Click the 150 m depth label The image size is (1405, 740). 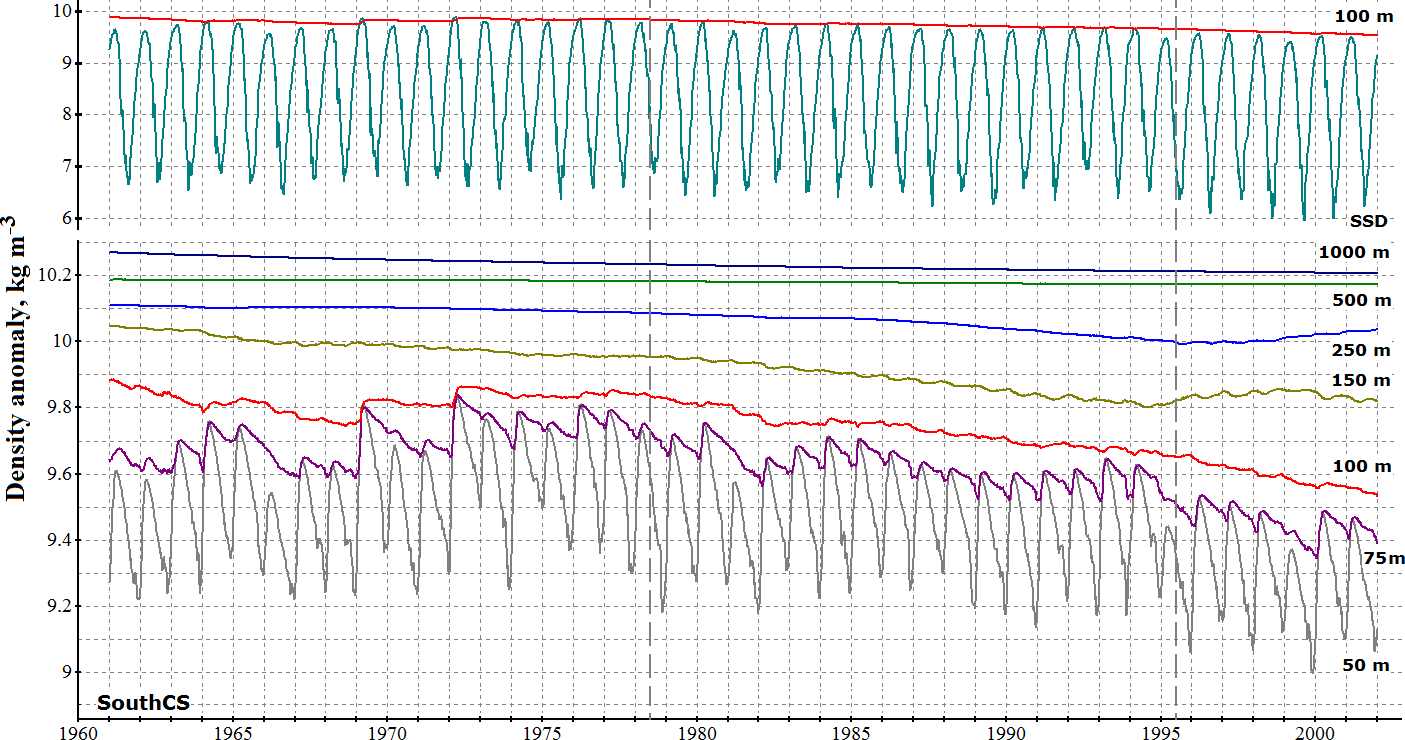pyautogui.click(x=1361, y=380)
